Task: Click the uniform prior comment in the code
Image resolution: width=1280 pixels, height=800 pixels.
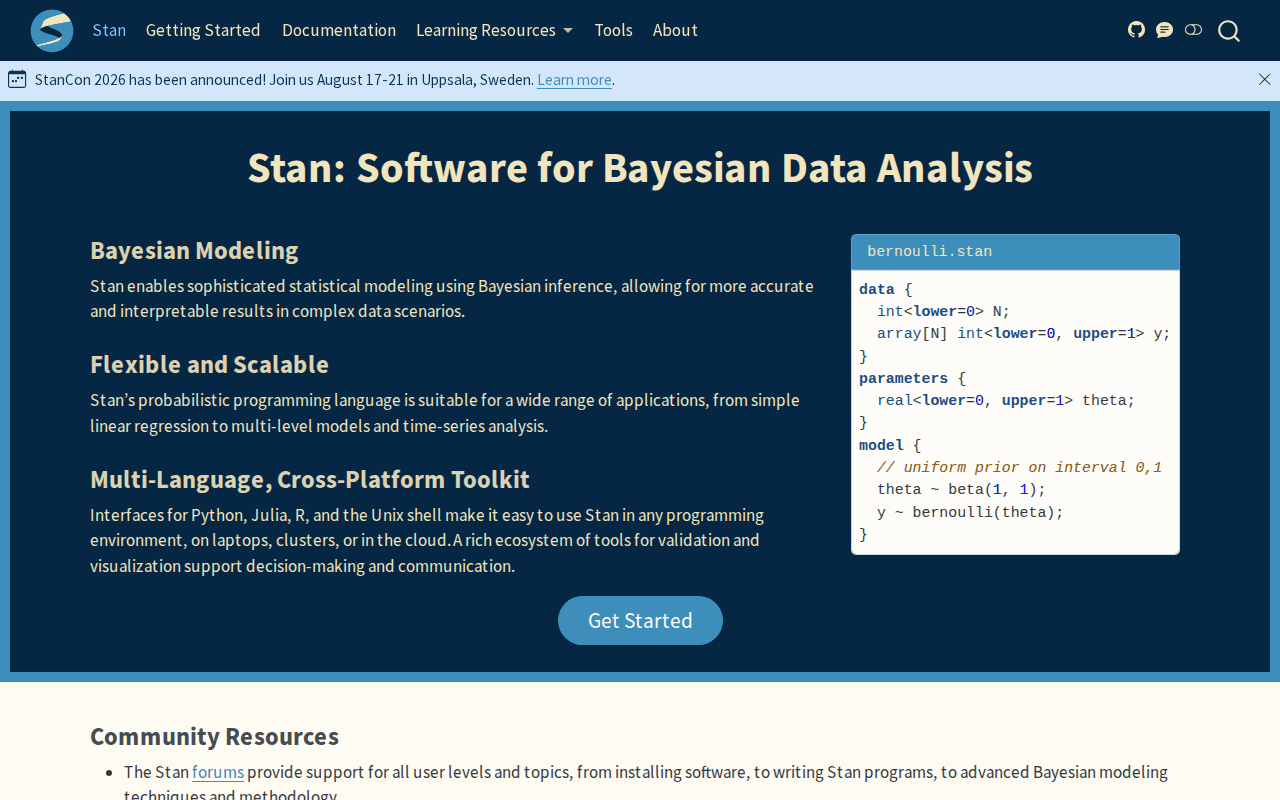Action: (x=1019, y=467)
